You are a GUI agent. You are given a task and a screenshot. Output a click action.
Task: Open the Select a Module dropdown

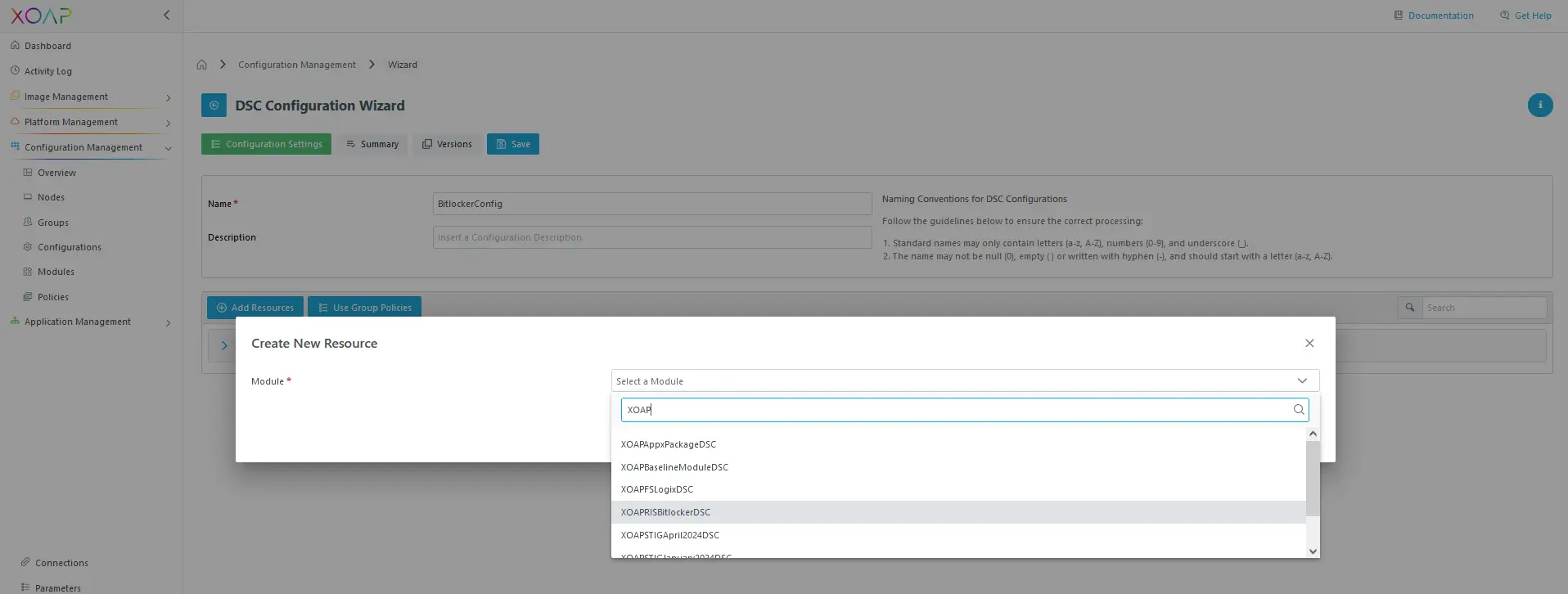pos(965,381)
